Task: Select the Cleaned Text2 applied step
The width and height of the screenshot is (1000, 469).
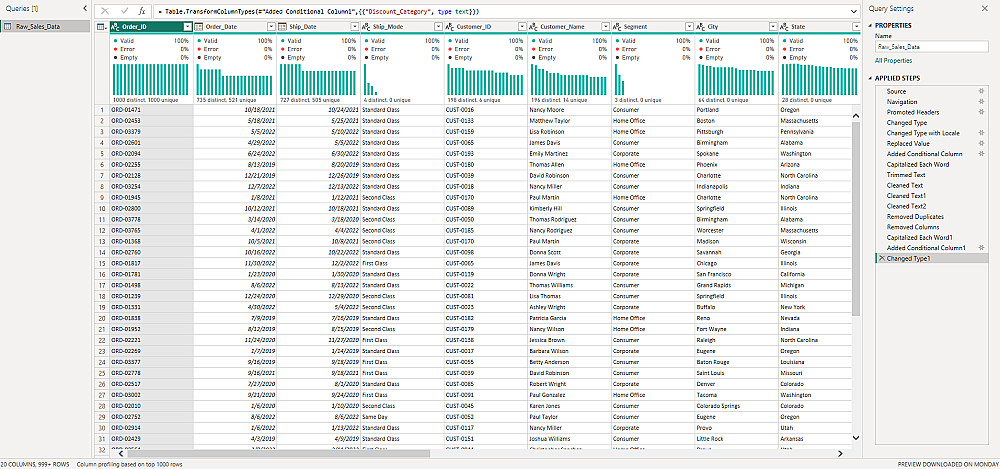Action: [x=908, y=206]
